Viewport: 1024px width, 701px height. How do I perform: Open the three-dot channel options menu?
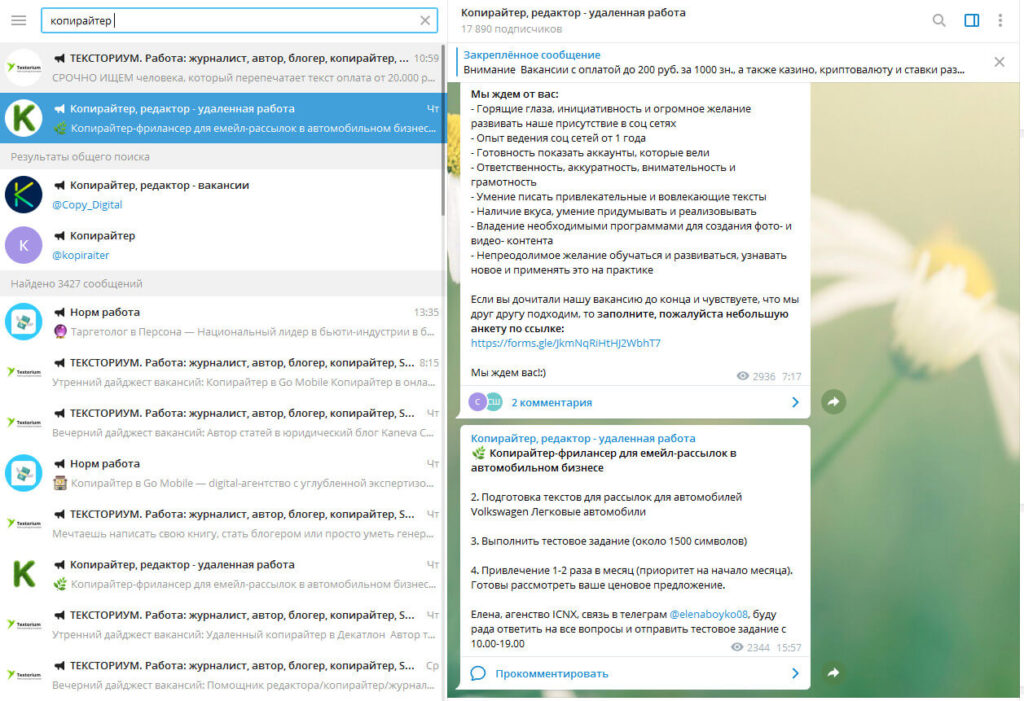[x=1000, y=20]
